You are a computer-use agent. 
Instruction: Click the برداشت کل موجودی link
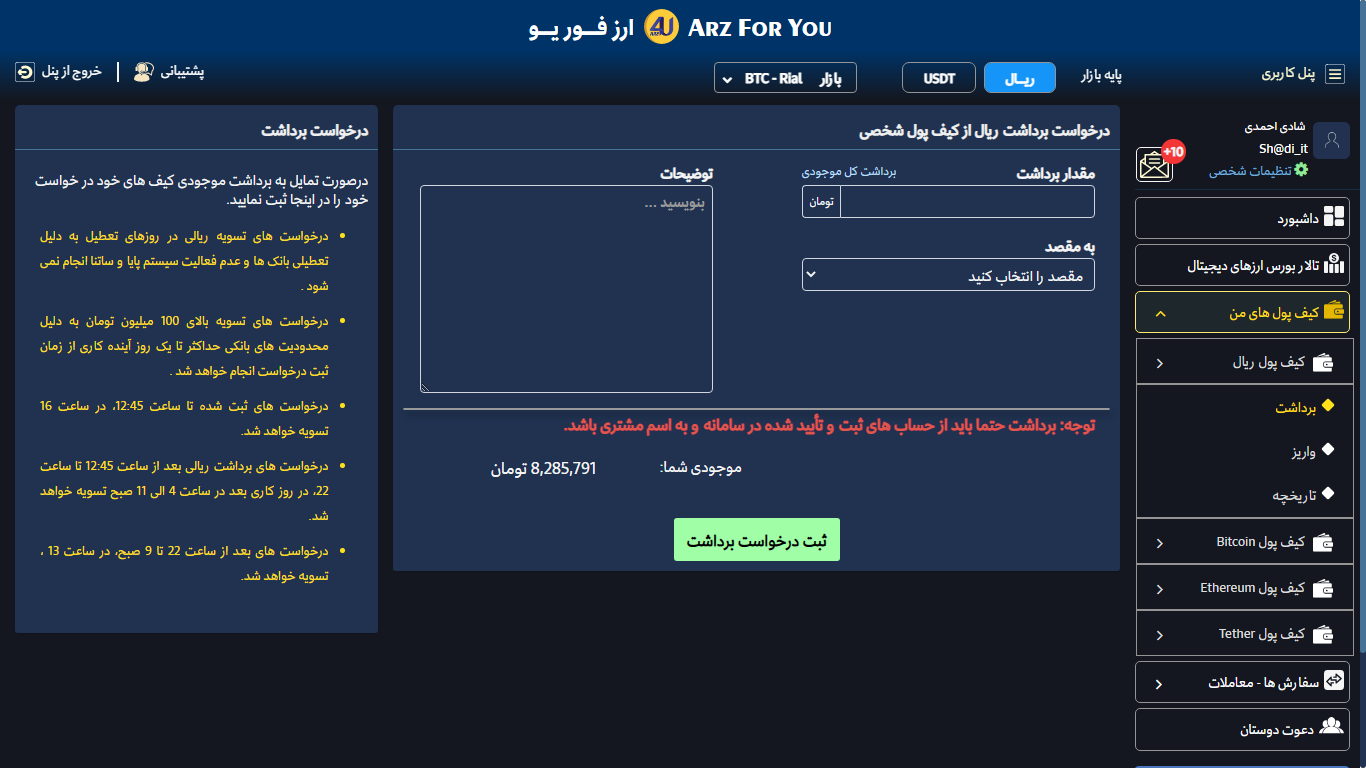849,172
